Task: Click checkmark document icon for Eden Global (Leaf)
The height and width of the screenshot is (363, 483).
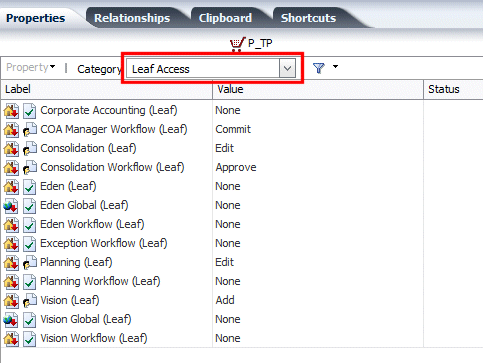Action: click(30, 206)
